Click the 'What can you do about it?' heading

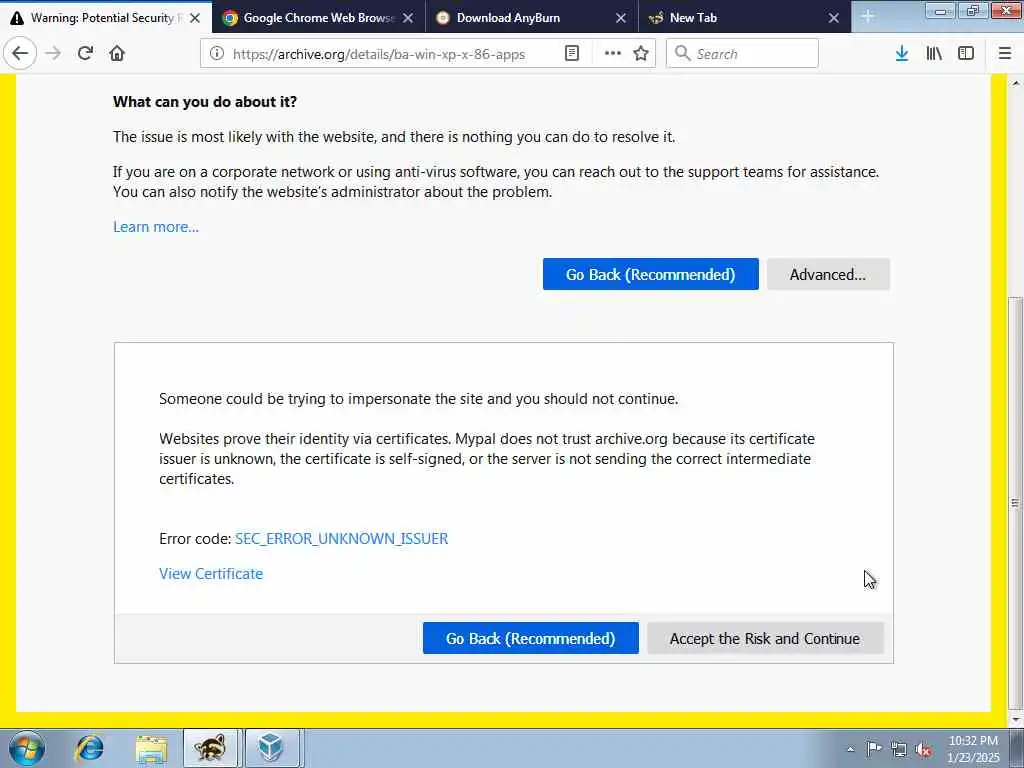(x=205, y=102)
